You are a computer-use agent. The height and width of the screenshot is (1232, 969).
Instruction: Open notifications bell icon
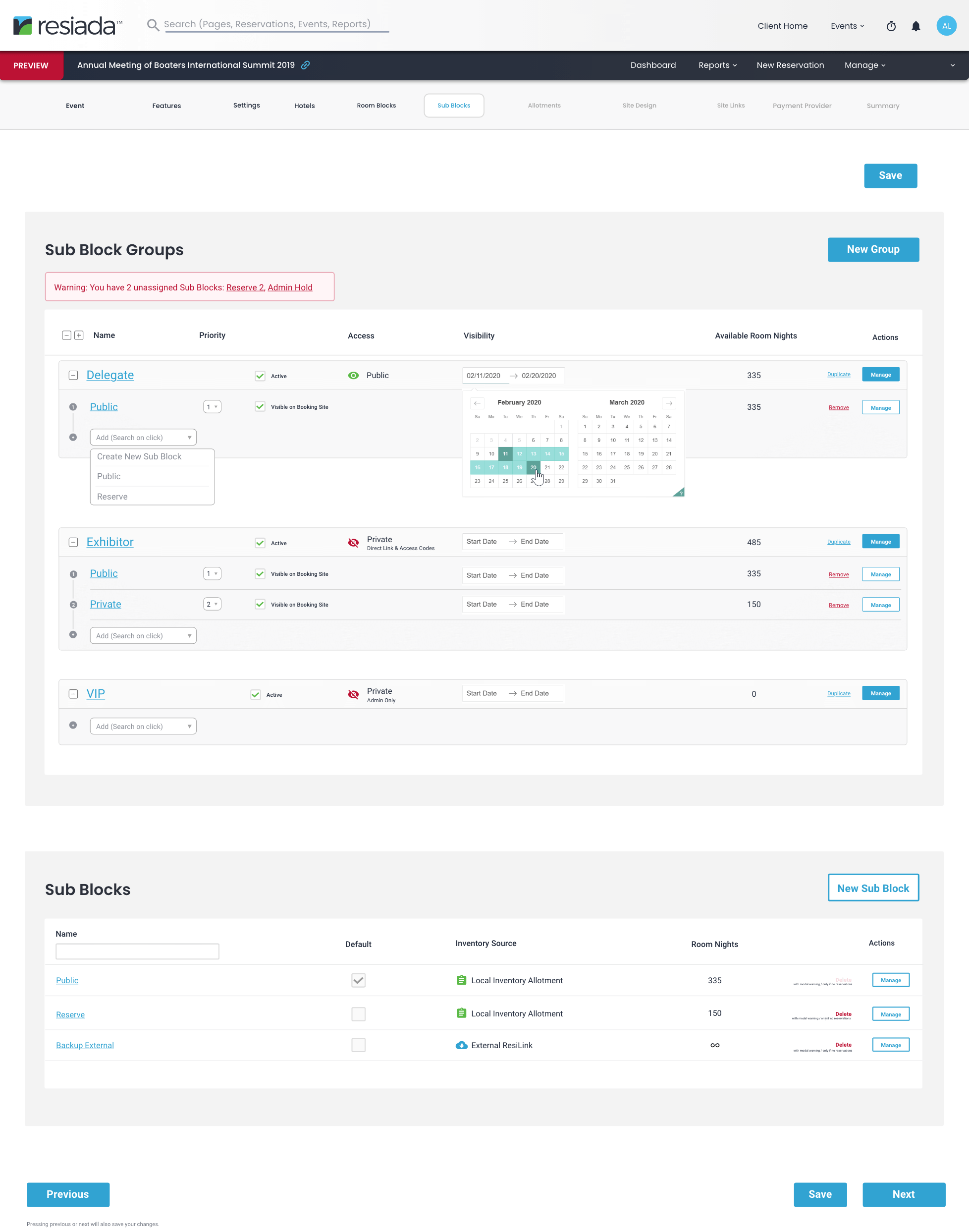point(915,26)
